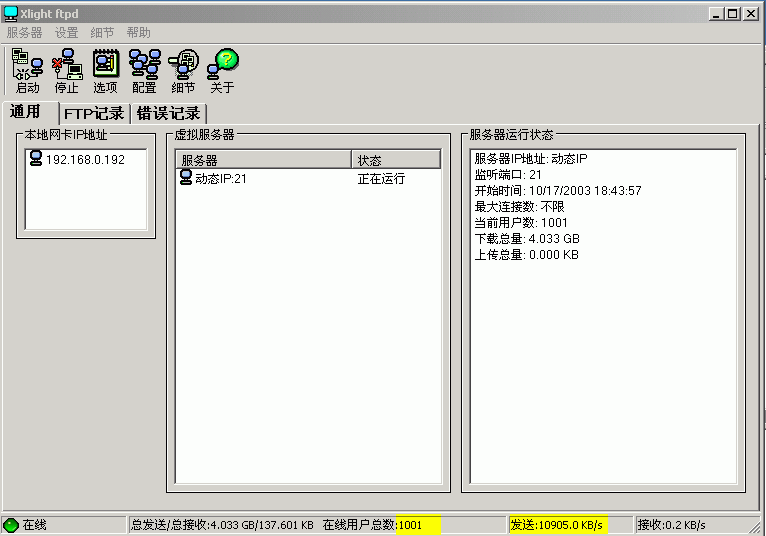Open the 关于 (About) help icon
The width and height of the screenshot is (766, 536).
click(222, 71)
